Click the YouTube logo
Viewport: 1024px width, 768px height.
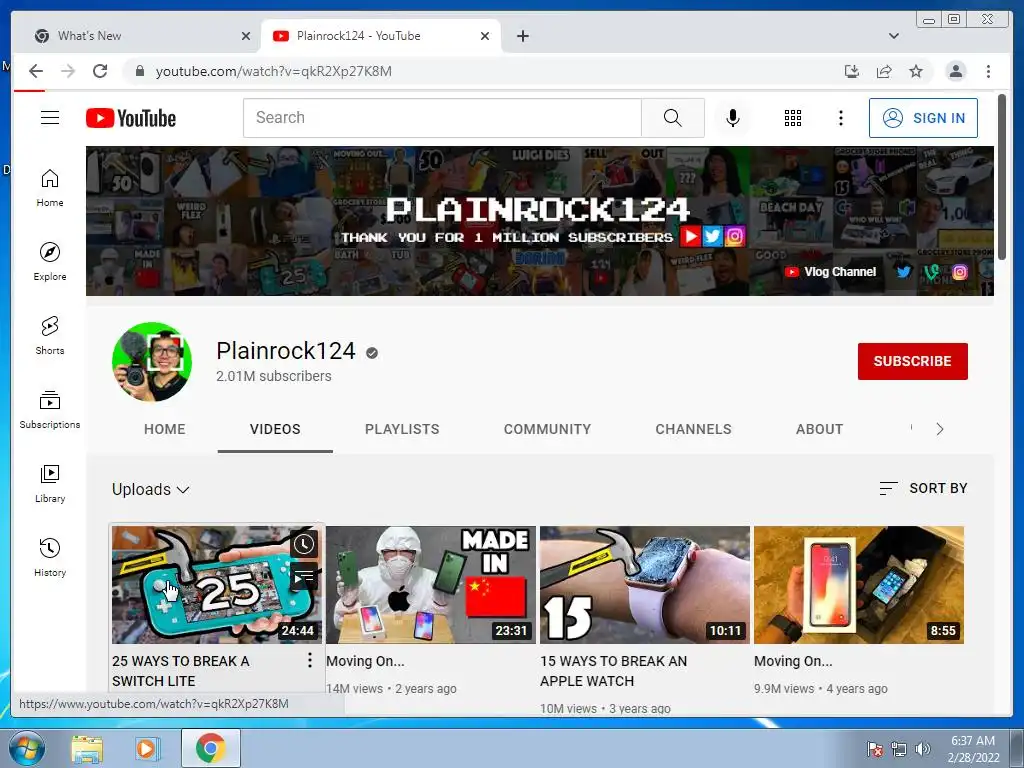[x=131, y=118]
